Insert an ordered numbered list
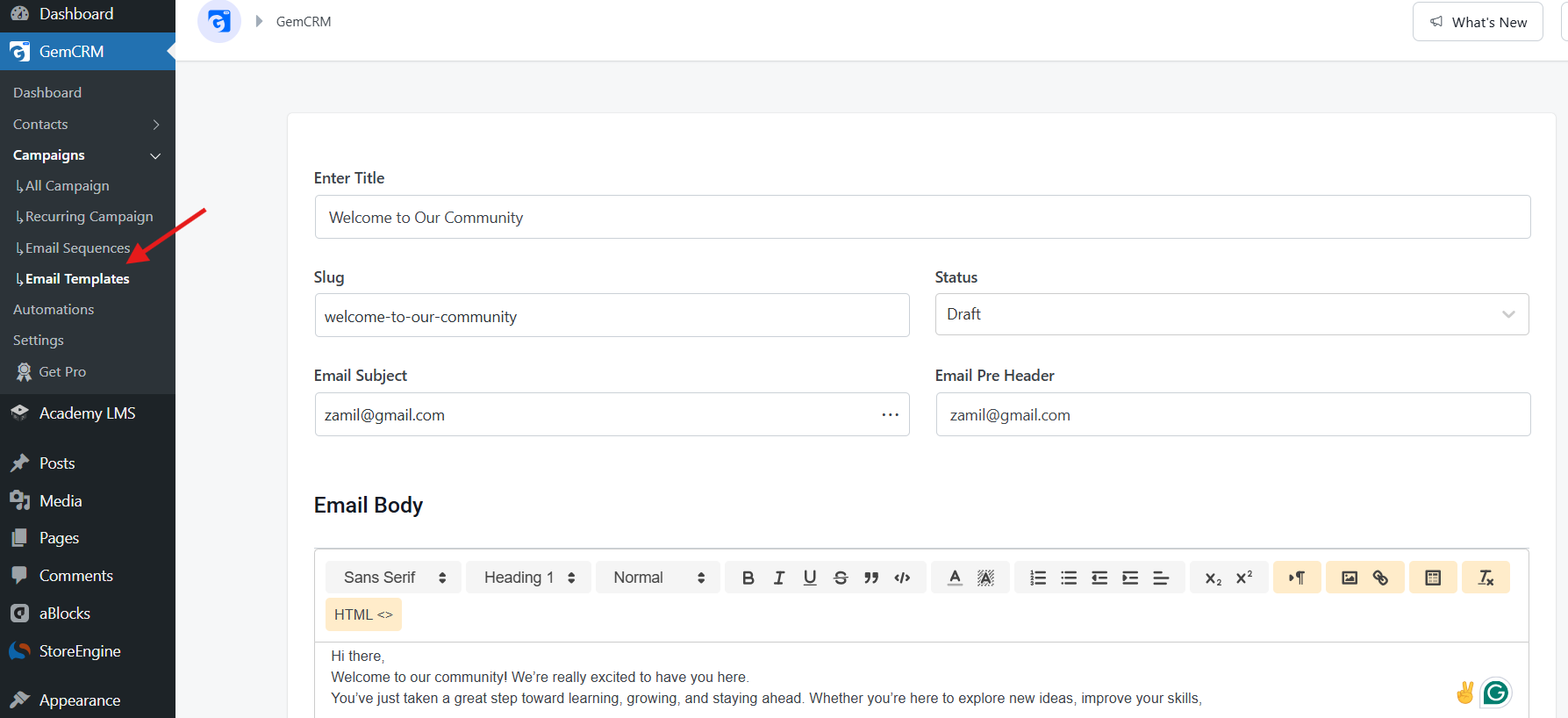The height and width of the screenshot is (718, 1568). coord(1038,578)
